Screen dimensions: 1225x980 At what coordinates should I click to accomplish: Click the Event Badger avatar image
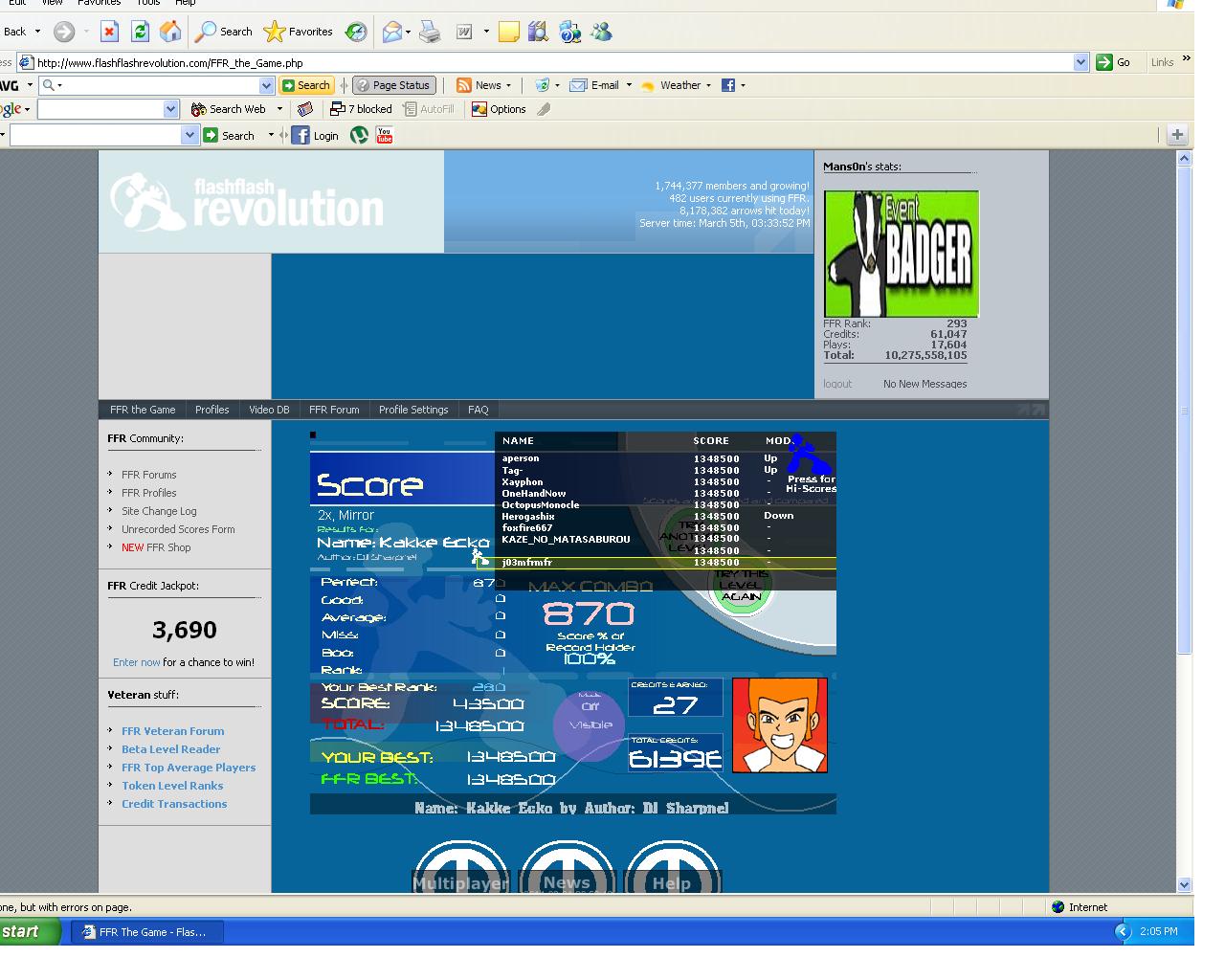tap(902, 254)
